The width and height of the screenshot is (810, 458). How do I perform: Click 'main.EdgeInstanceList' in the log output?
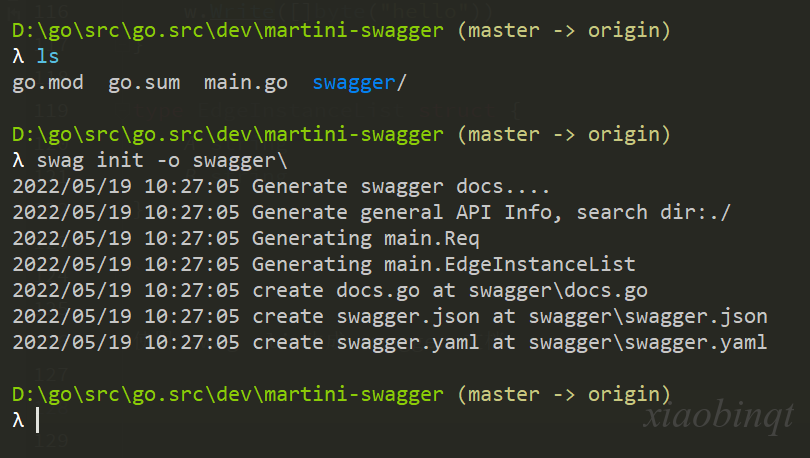click(509, 264)
